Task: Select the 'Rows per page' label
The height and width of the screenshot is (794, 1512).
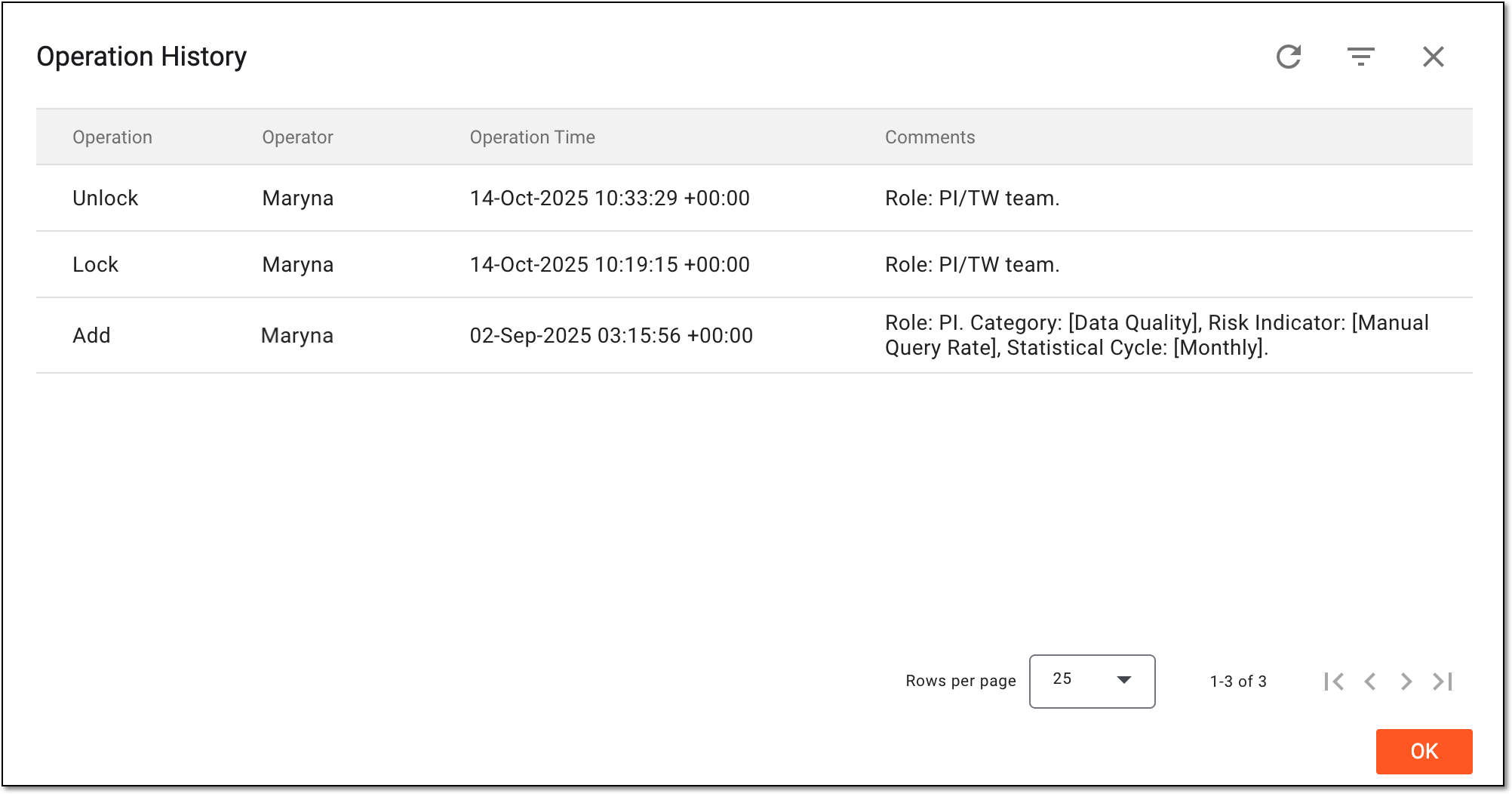Action: [960, 681]
